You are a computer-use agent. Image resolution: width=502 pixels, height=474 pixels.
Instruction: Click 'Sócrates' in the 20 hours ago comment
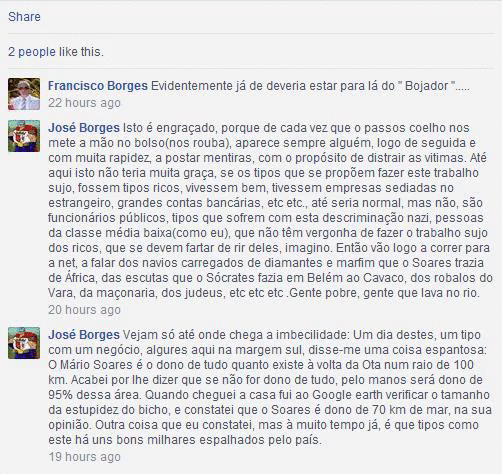pos(229,278)
